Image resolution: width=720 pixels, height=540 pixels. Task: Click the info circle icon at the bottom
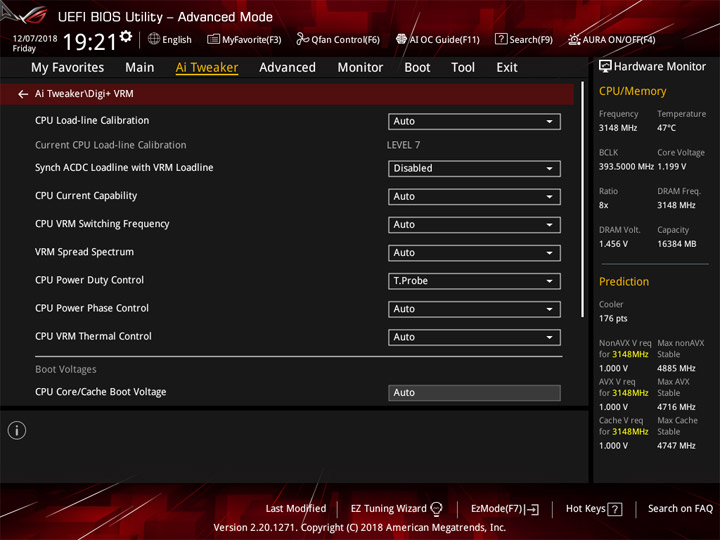pos(17,430)
